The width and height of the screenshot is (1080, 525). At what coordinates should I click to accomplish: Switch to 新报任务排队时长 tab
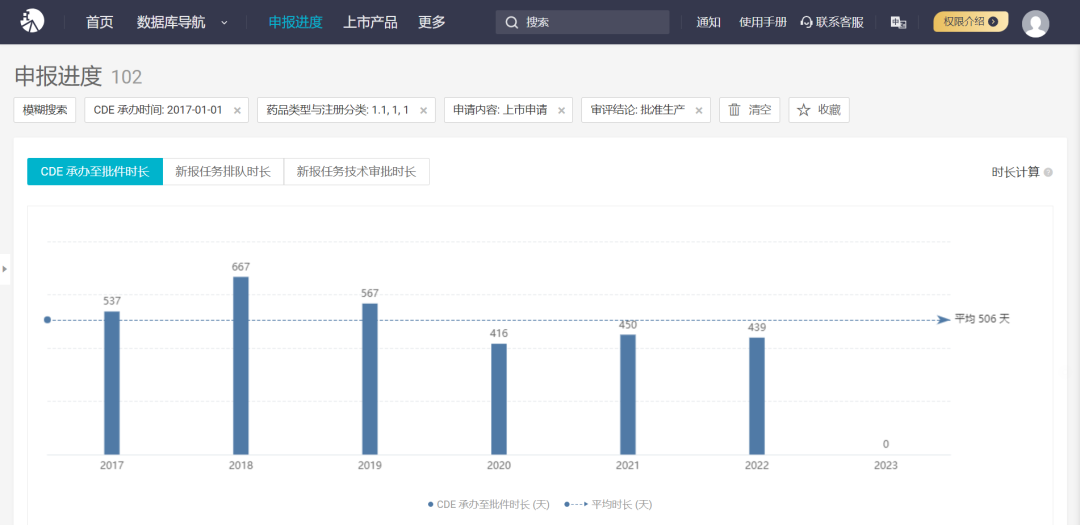(223, 172)
